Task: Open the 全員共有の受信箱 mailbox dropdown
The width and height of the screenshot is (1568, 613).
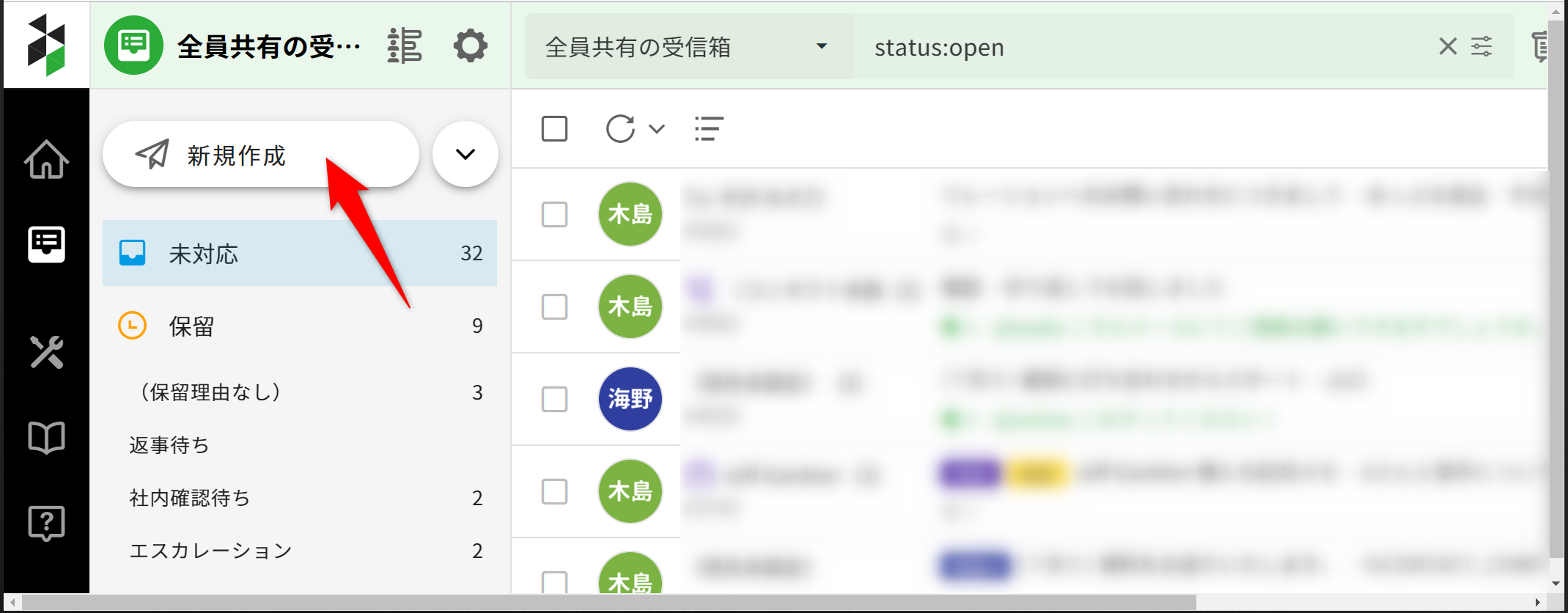Action: pyautogui.click(x=689, y=47)
